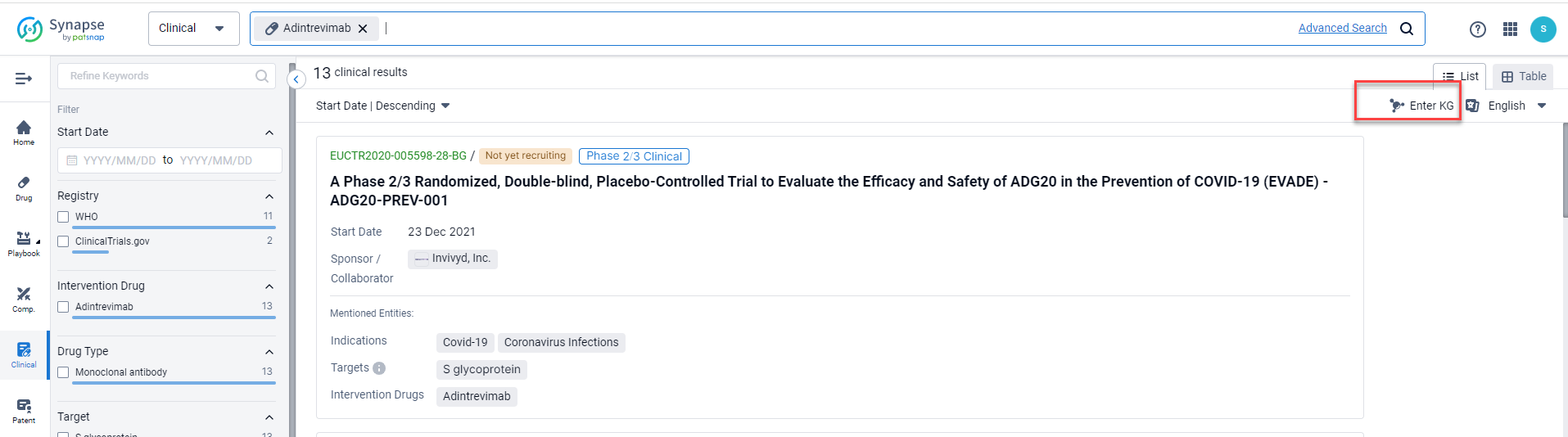This screenshot has width=1568, height=437.
Task: Open the apps grid icon
Action: click(x=1510, y=29)
